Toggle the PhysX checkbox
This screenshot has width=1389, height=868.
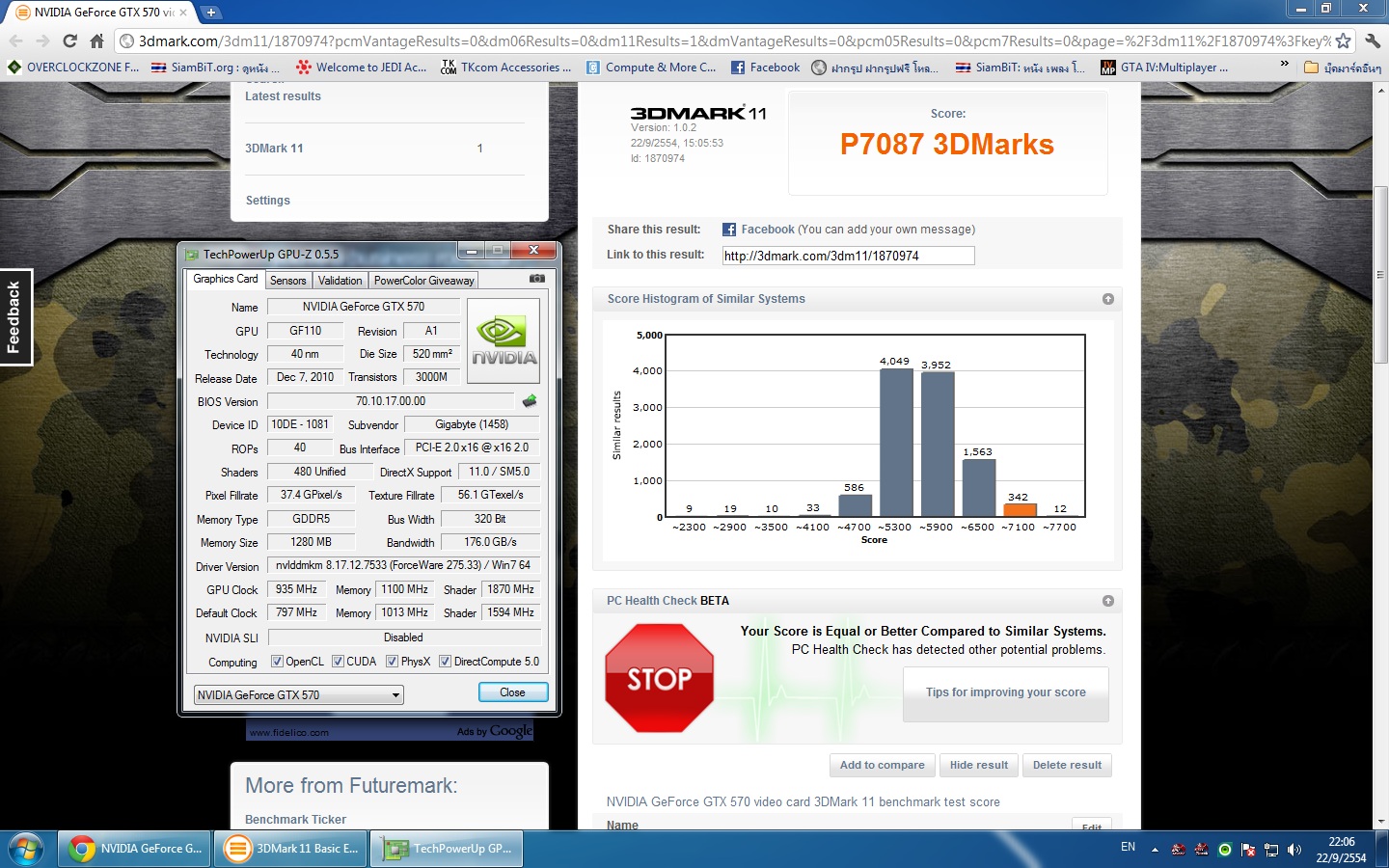392,662
